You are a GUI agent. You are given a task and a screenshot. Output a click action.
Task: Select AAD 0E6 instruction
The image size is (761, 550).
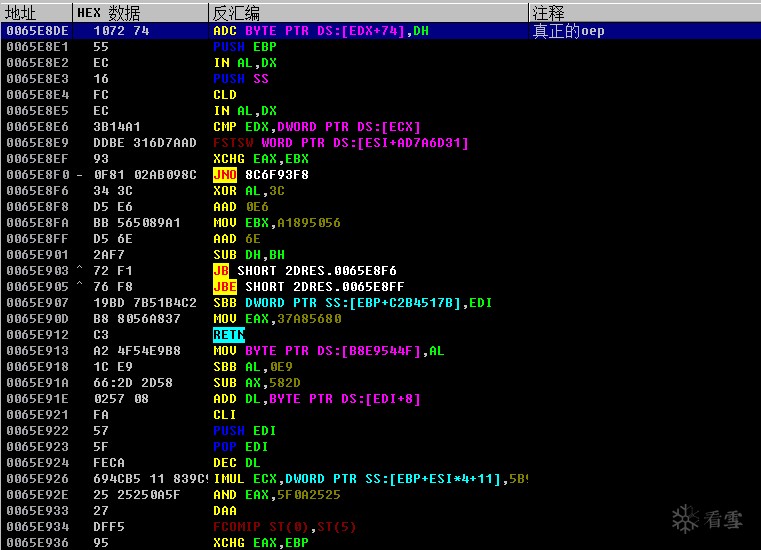pyautogui.click(x=241, y=207)
